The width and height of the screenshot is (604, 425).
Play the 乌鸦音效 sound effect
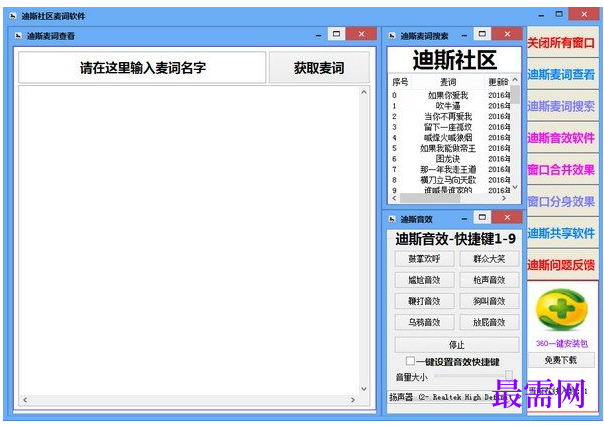click(424, 322)
